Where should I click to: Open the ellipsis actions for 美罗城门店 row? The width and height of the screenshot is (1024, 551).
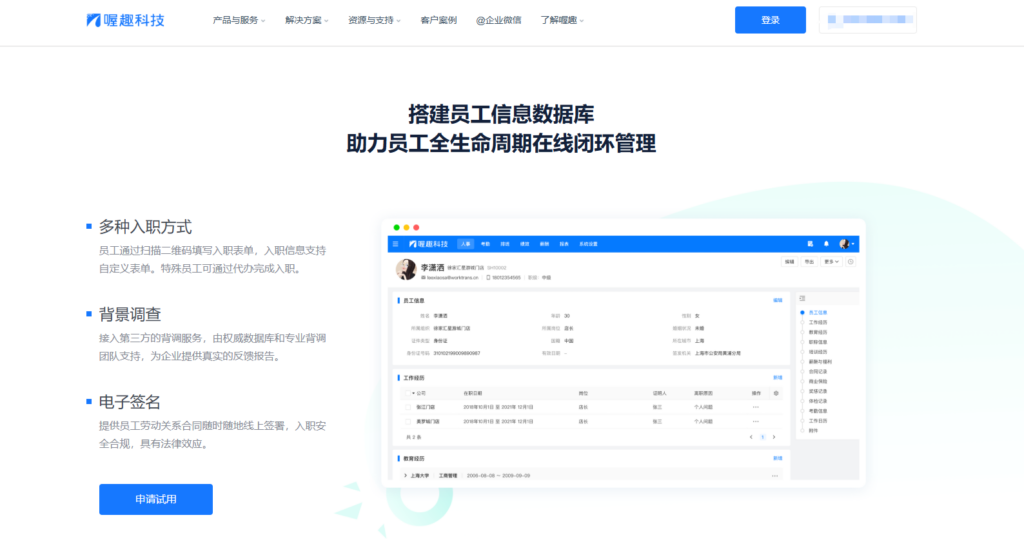coord(756,422)
